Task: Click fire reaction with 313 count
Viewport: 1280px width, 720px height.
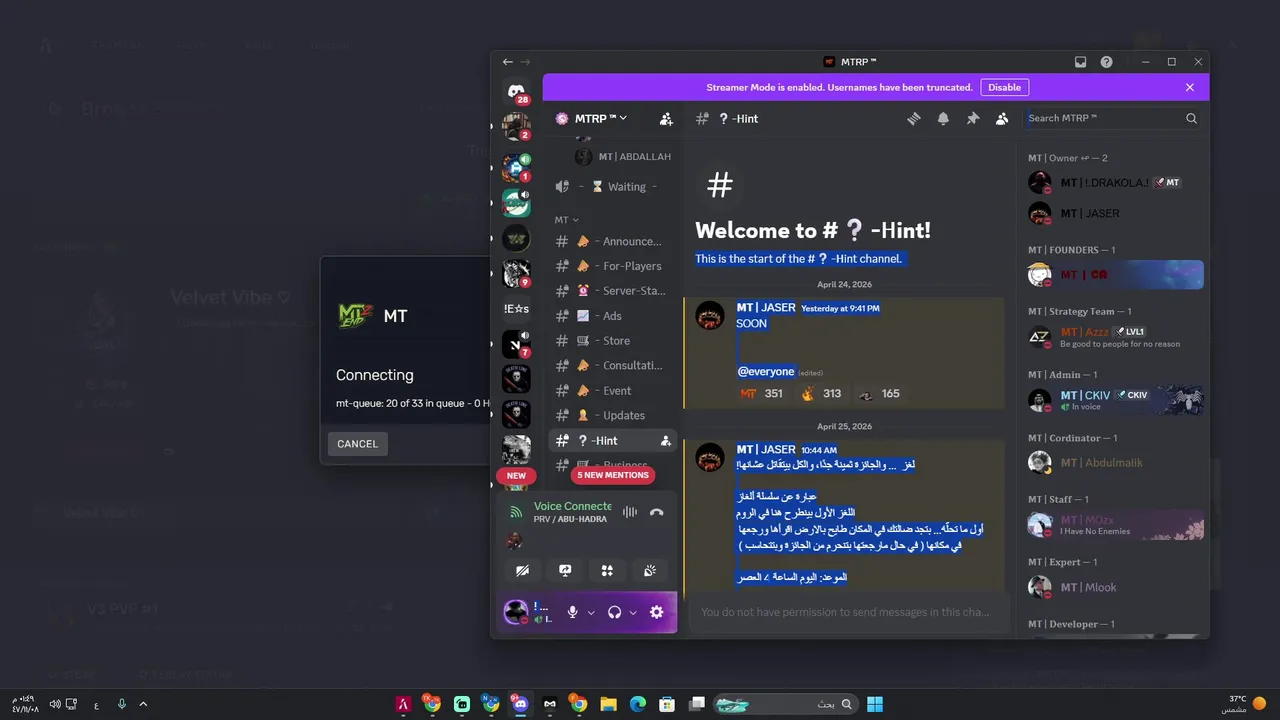Action: click(821, 394)
